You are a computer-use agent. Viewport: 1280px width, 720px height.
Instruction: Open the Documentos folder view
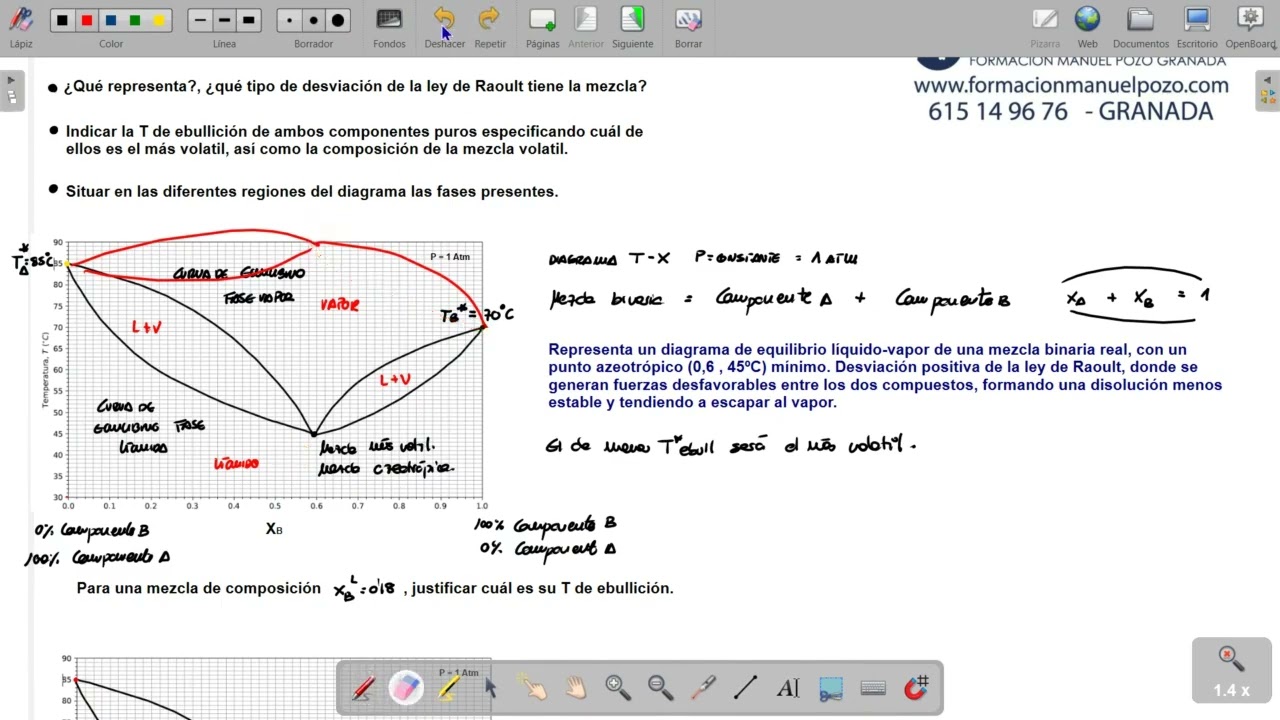pos(1141,26)
